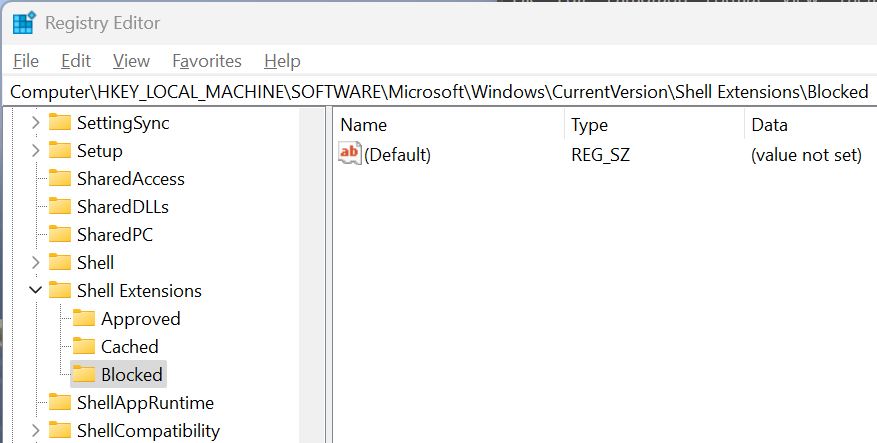Select the Blocked subkey
This screenshot has height=443, width=877.
[x=132, y=374]
